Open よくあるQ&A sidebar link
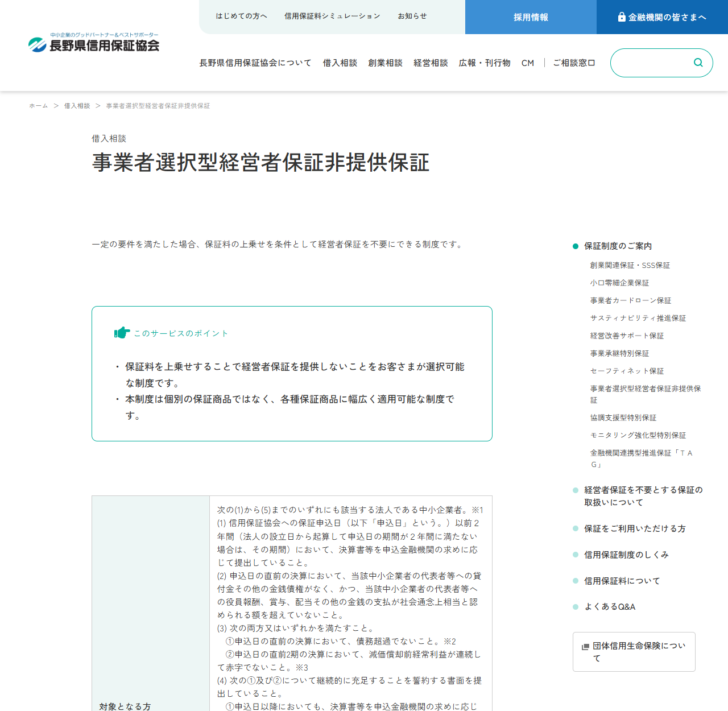The height and width of the screenshot is (711, 728). [x=610, y=607]
